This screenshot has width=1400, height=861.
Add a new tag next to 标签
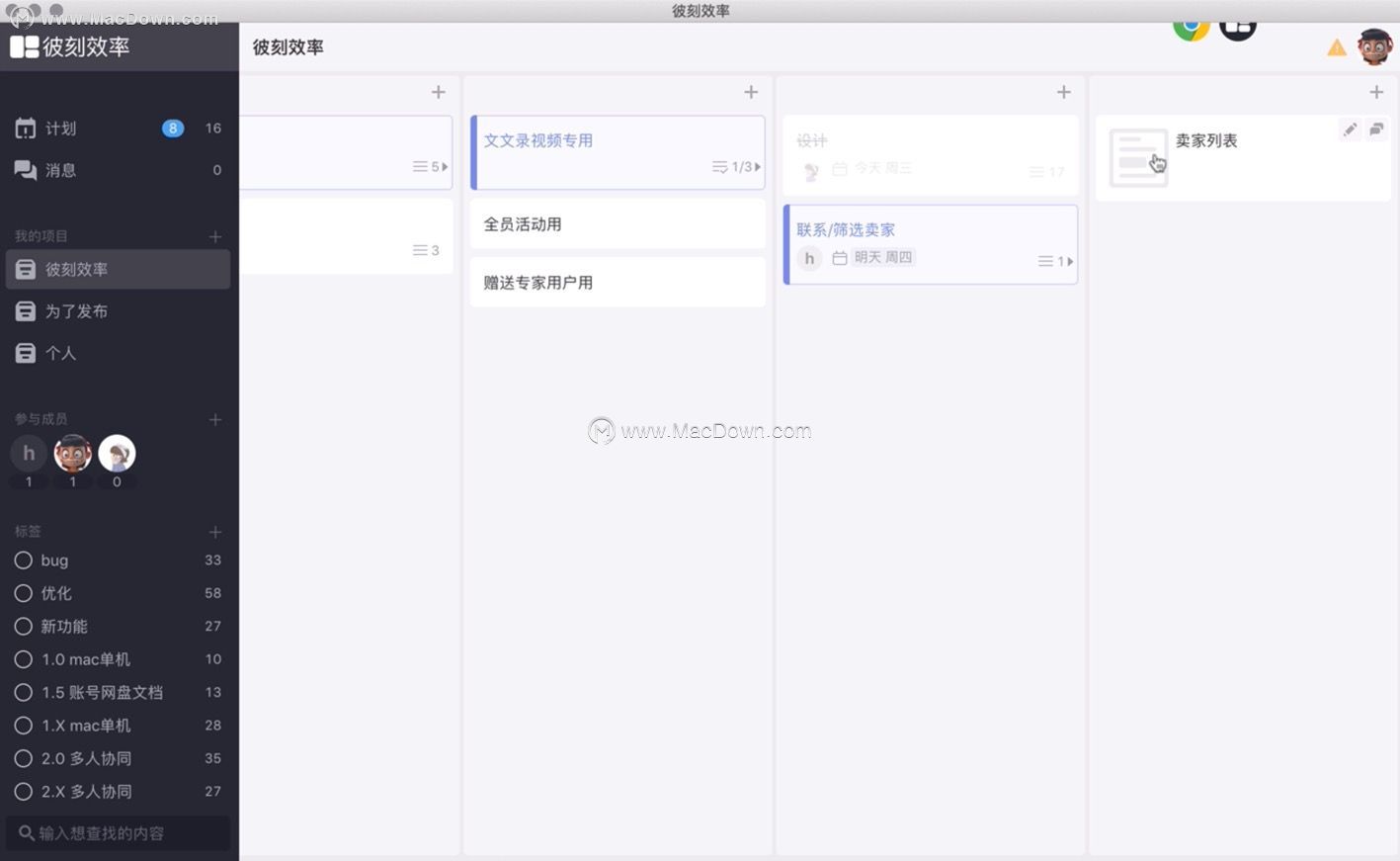click(215, 532)
